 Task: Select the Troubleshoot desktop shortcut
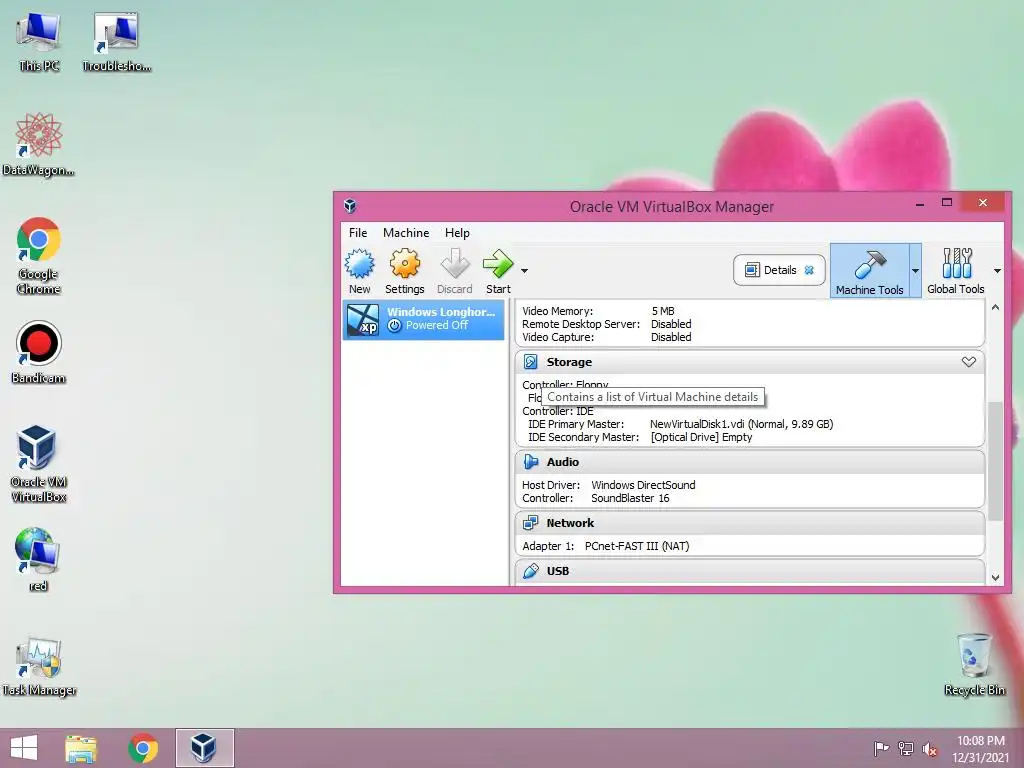(x=116, y=42)
